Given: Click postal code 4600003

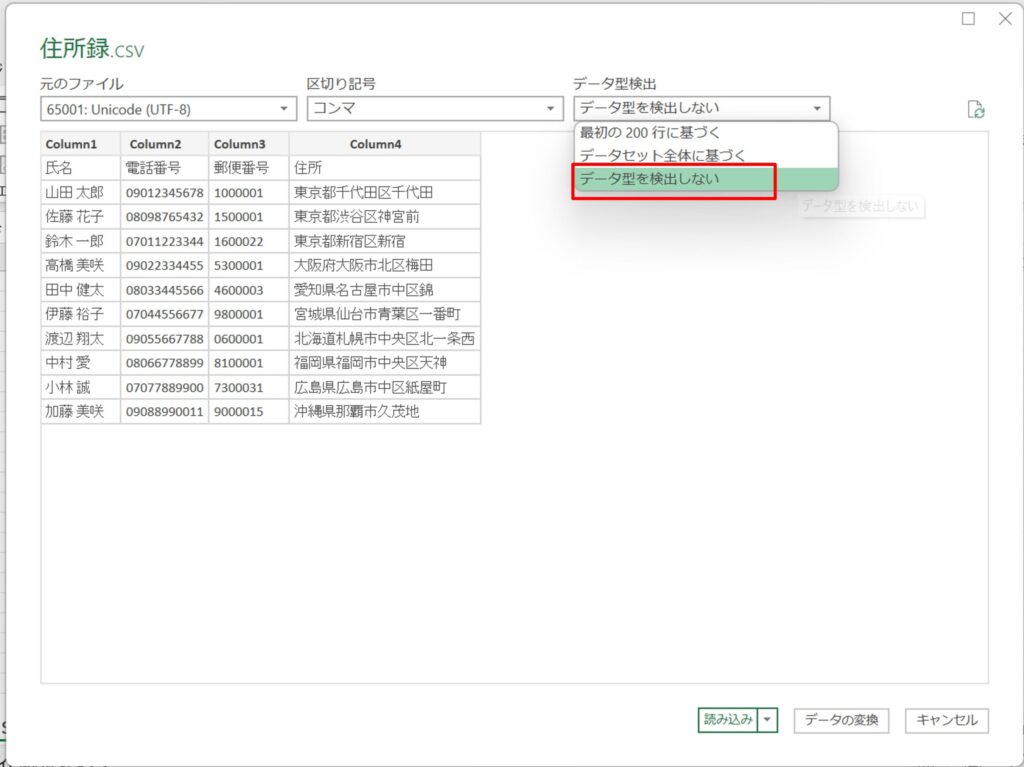Looking at the screenshot, I should tap(249, 290).
